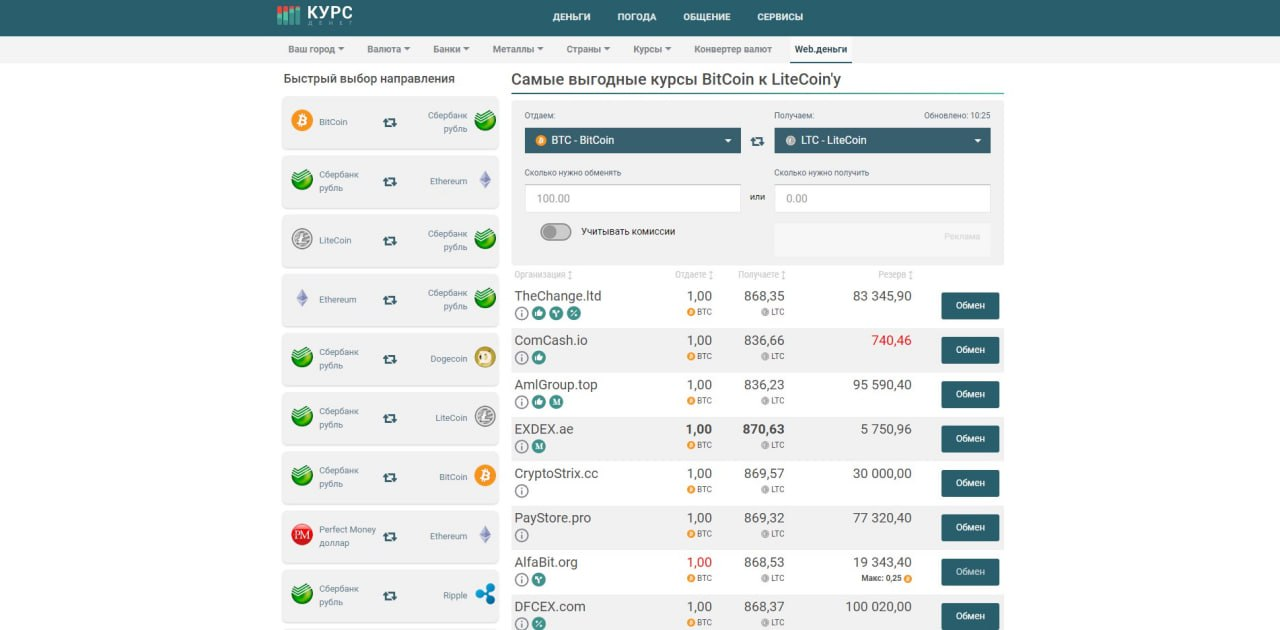The height and width of the screenshot is (630, 1280).
Task: Expand the Страны menu
Action: 588,49
